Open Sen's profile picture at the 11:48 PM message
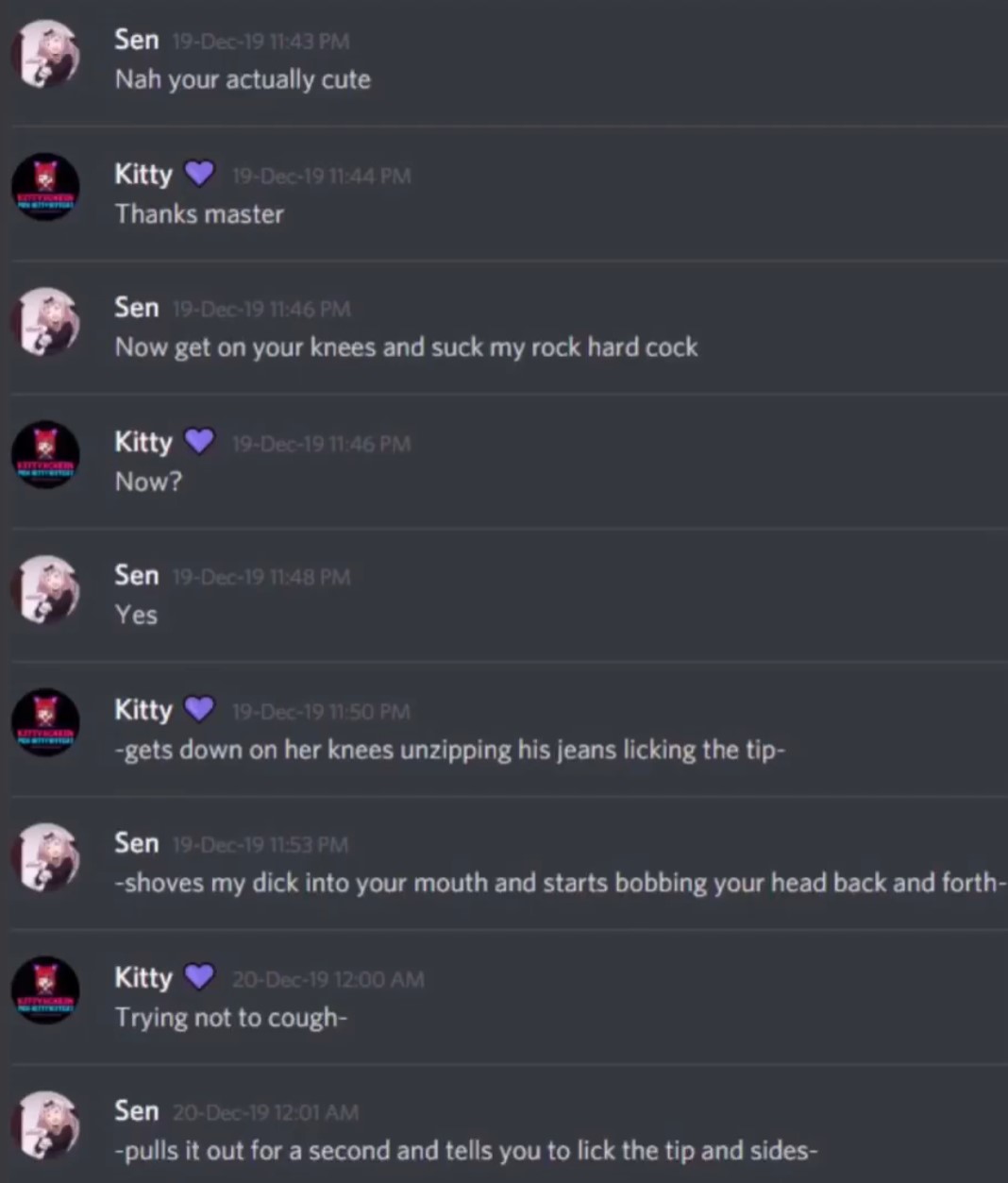 click(x=45, y=589)
